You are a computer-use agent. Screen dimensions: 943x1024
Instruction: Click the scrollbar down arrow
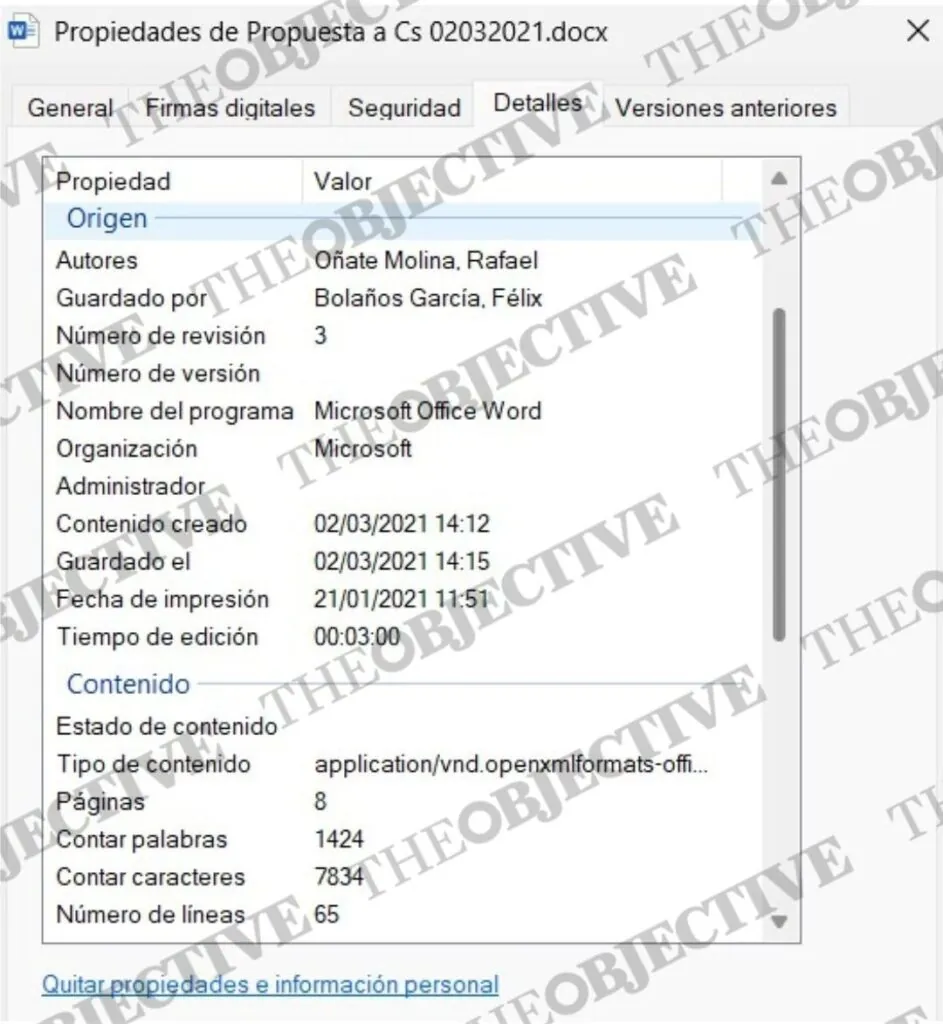point(779,920)
